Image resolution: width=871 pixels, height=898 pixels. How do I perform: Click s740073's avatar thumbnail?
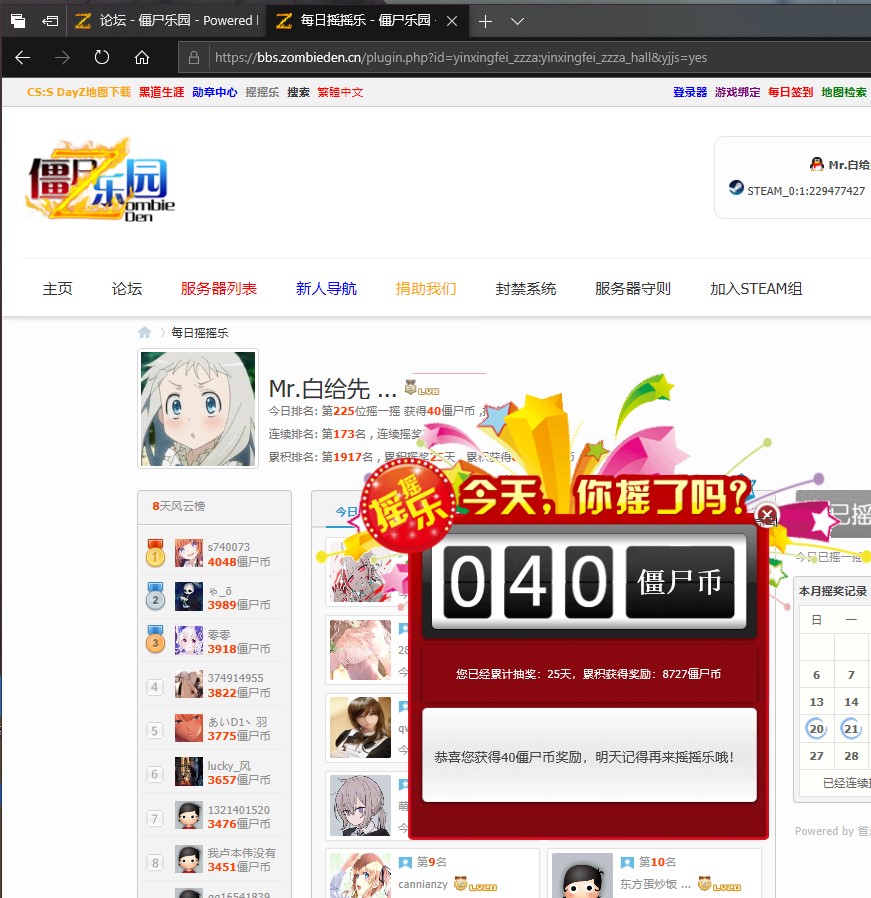point(189,553)
